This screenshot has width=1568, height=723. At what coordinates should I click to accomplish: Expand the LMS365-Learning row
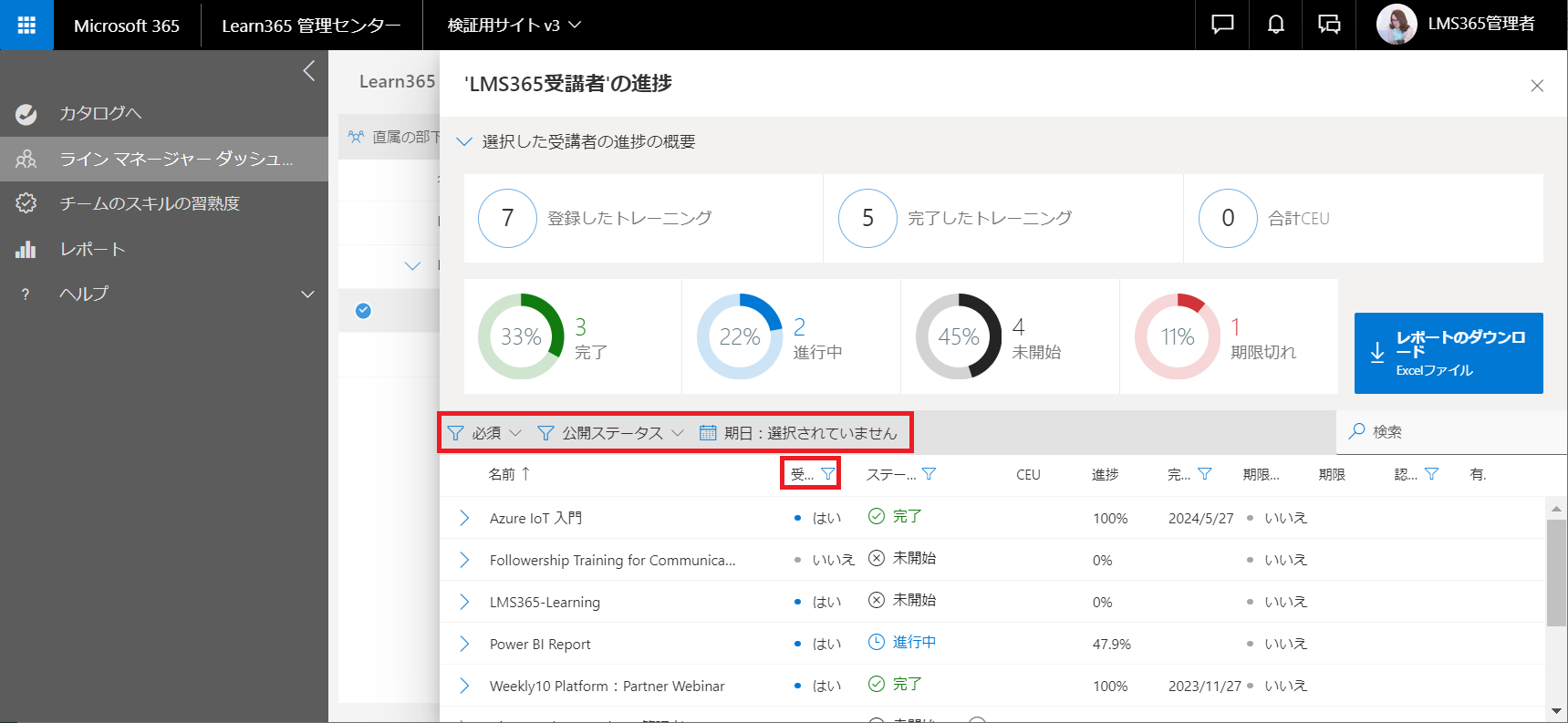tap(464, 602)
